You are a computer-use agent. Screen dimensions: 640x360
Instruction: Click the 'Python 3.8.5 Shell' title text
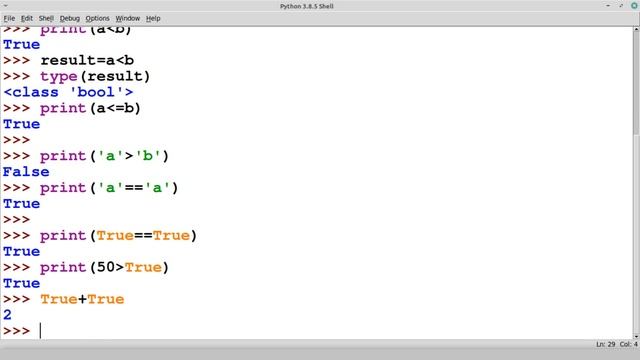tap(307, 6)
